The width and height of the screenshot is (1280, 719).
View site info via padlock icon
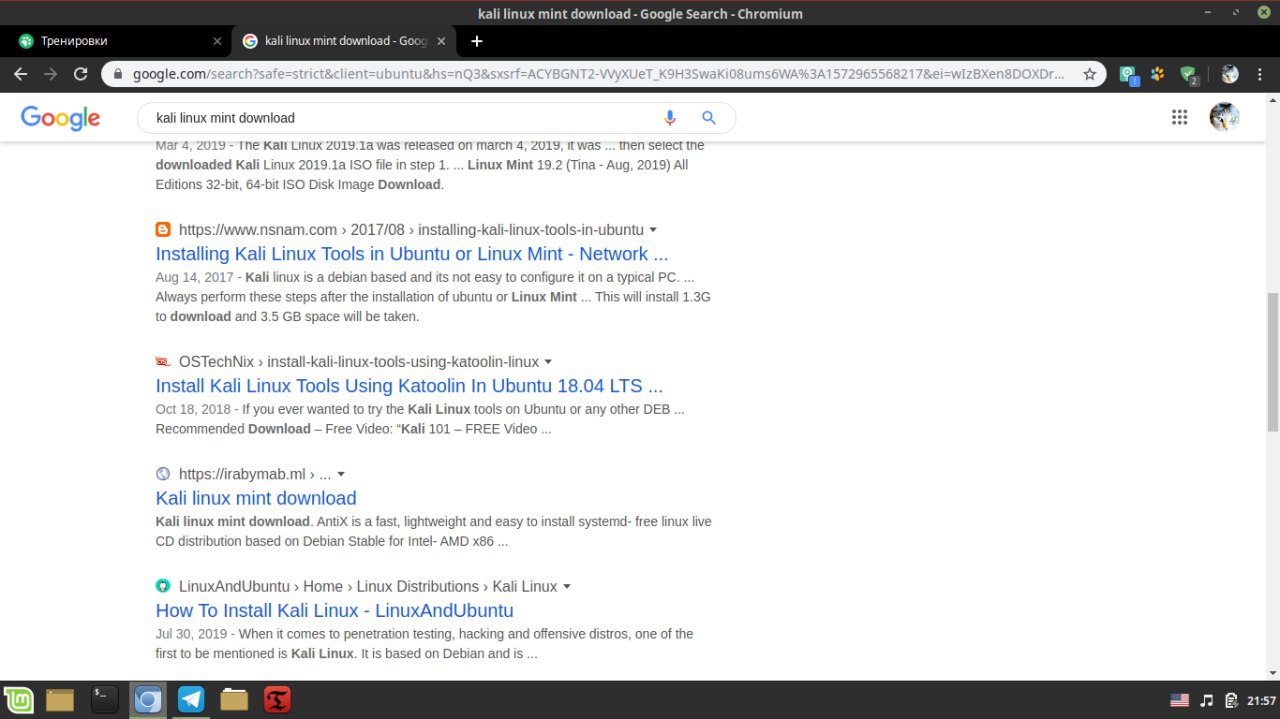pos(118,74)
